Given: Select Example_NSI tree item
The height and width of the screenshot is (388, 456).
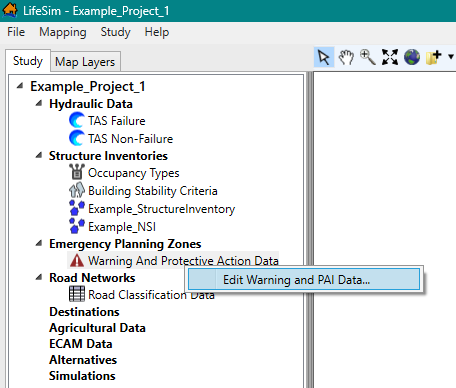Looking at the screenshot, I should [122, 227].
